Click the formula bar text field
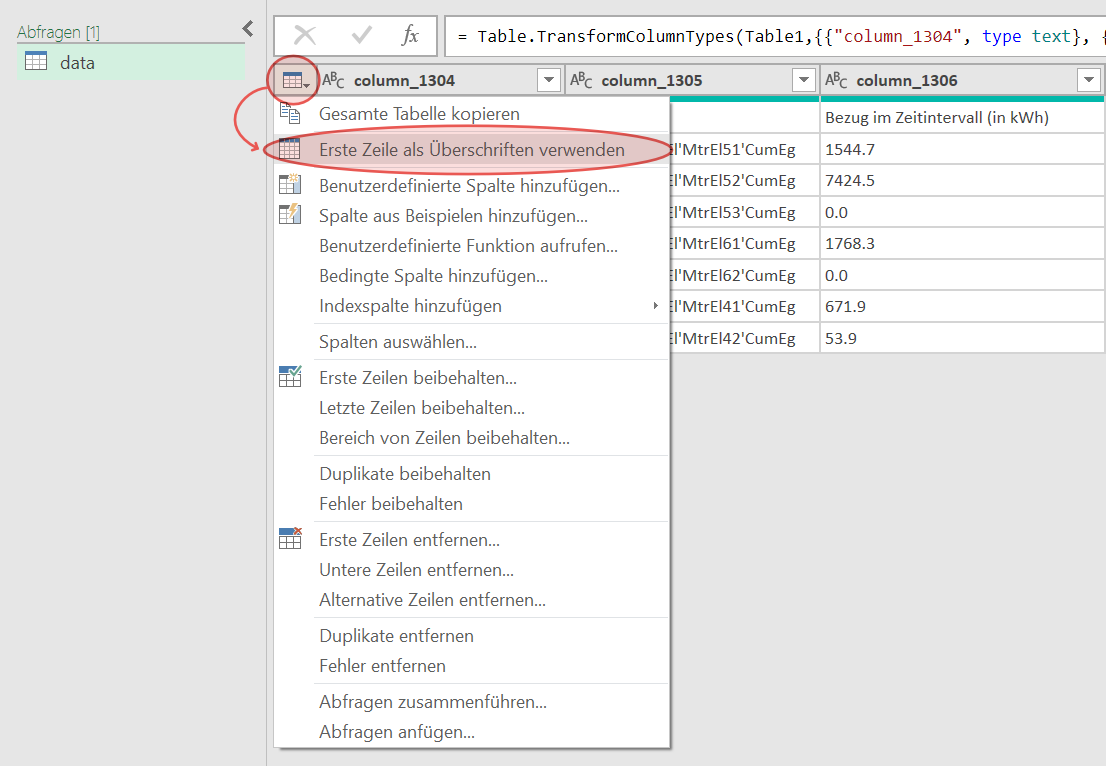Screen dimensions: 1106x766 775,37
